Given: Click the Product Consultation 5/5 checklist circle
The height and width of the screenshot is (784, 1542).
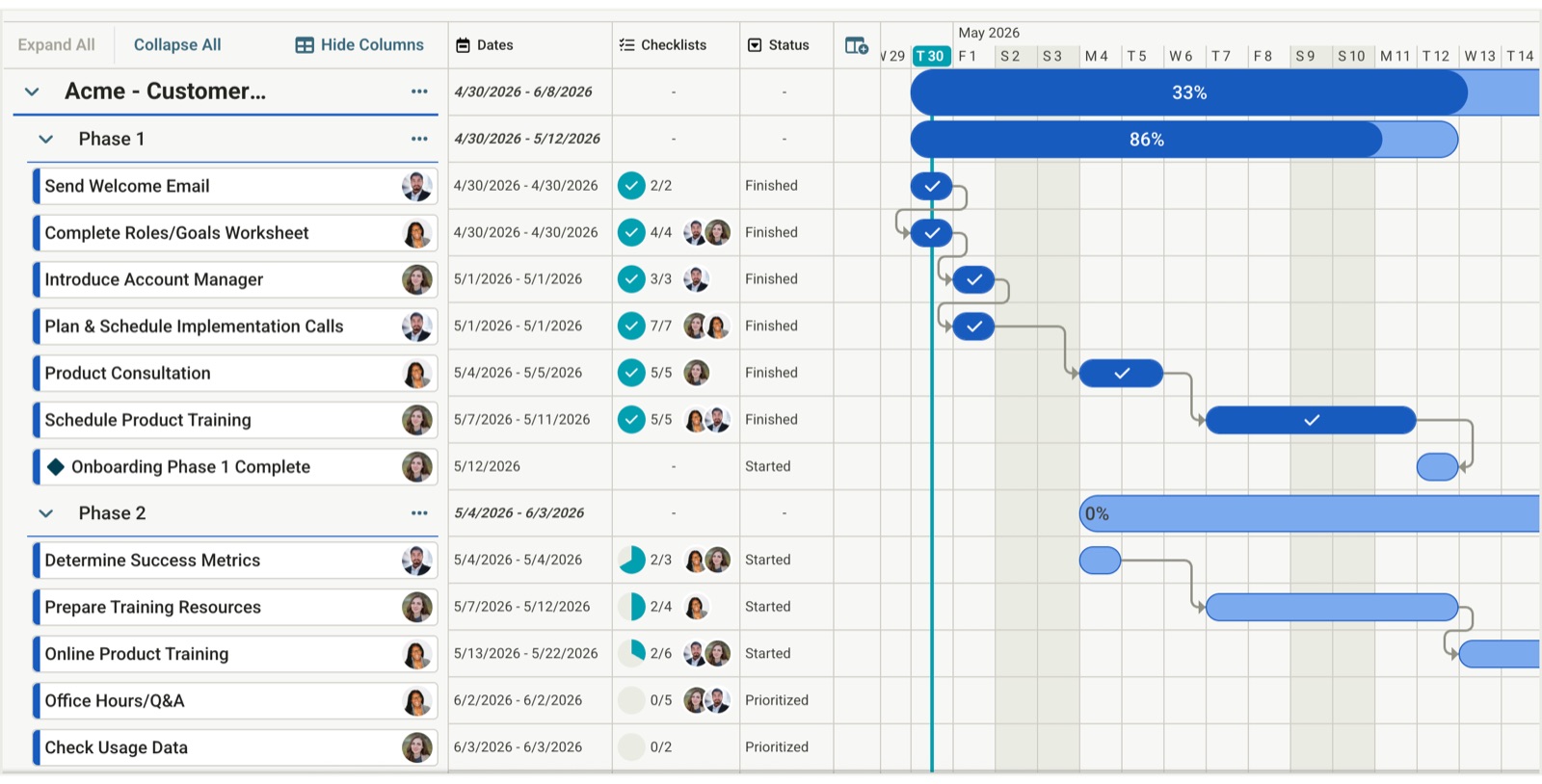Looking at the screenshot, I should [631, 373].
